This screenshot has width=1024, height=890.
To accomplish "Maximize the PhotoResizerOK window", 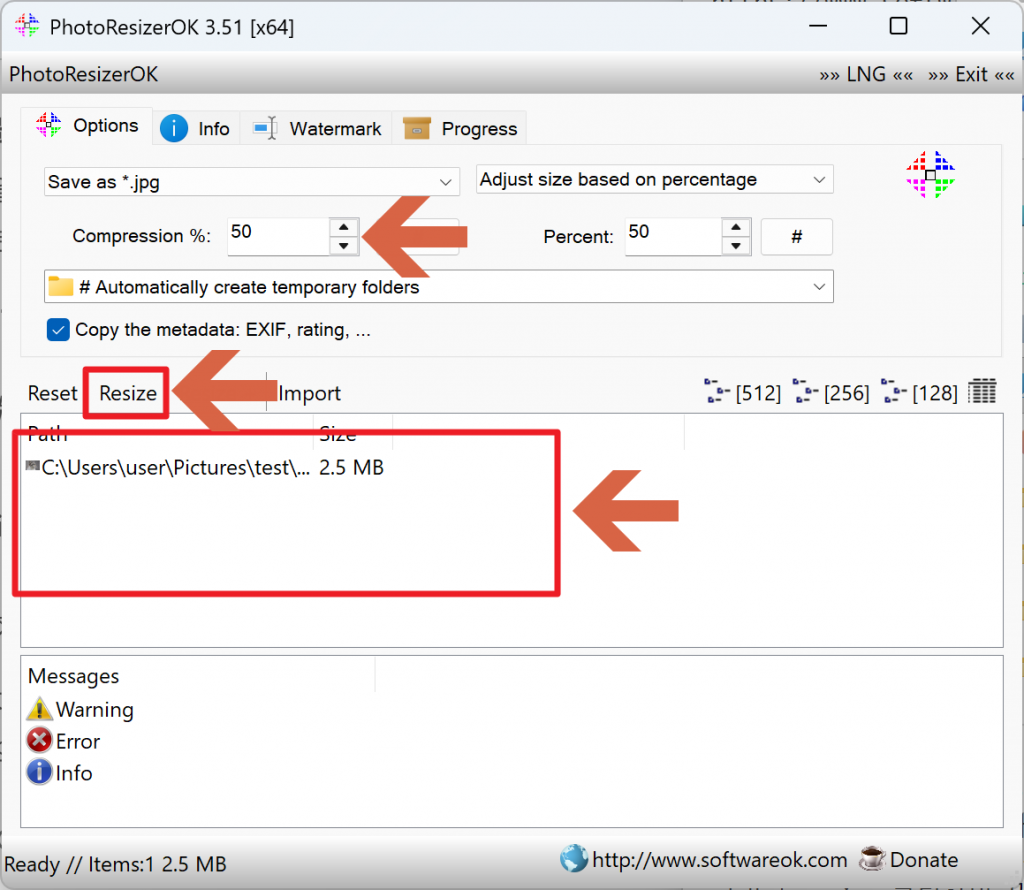I will [x=899, y=26].
